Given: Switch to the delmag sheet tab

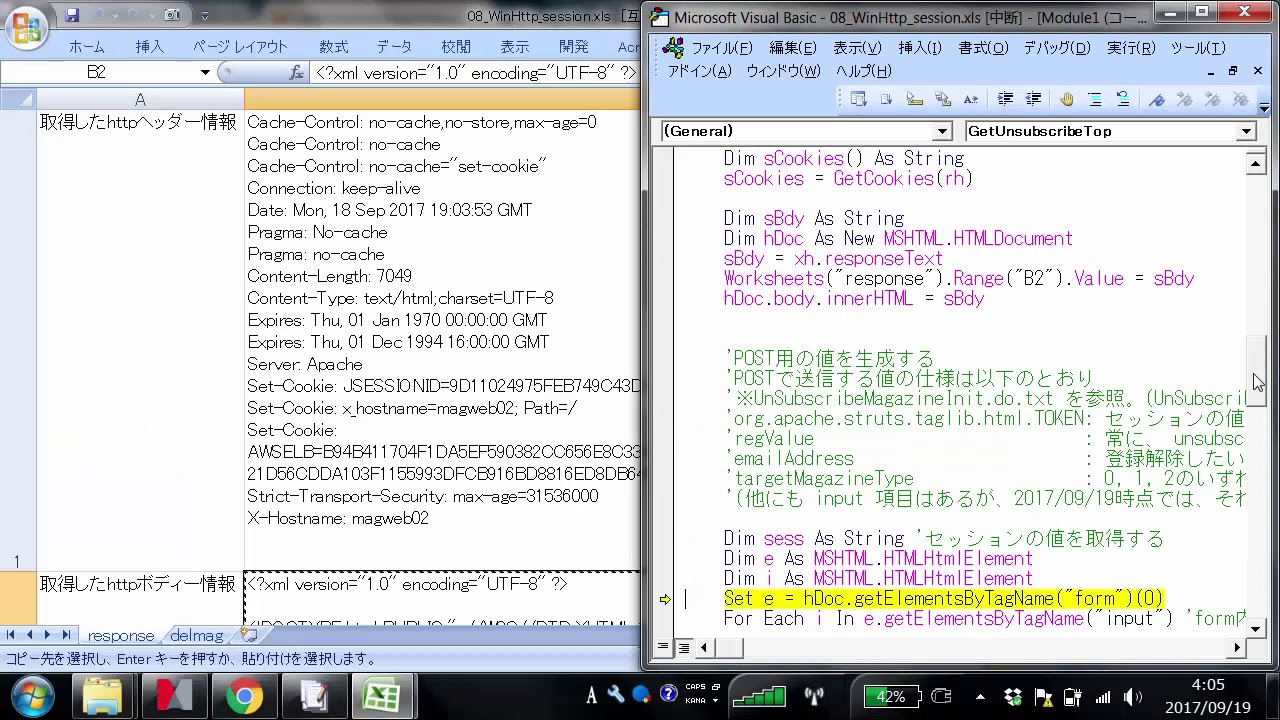Looking at the screenshot, I should (197, 635).
